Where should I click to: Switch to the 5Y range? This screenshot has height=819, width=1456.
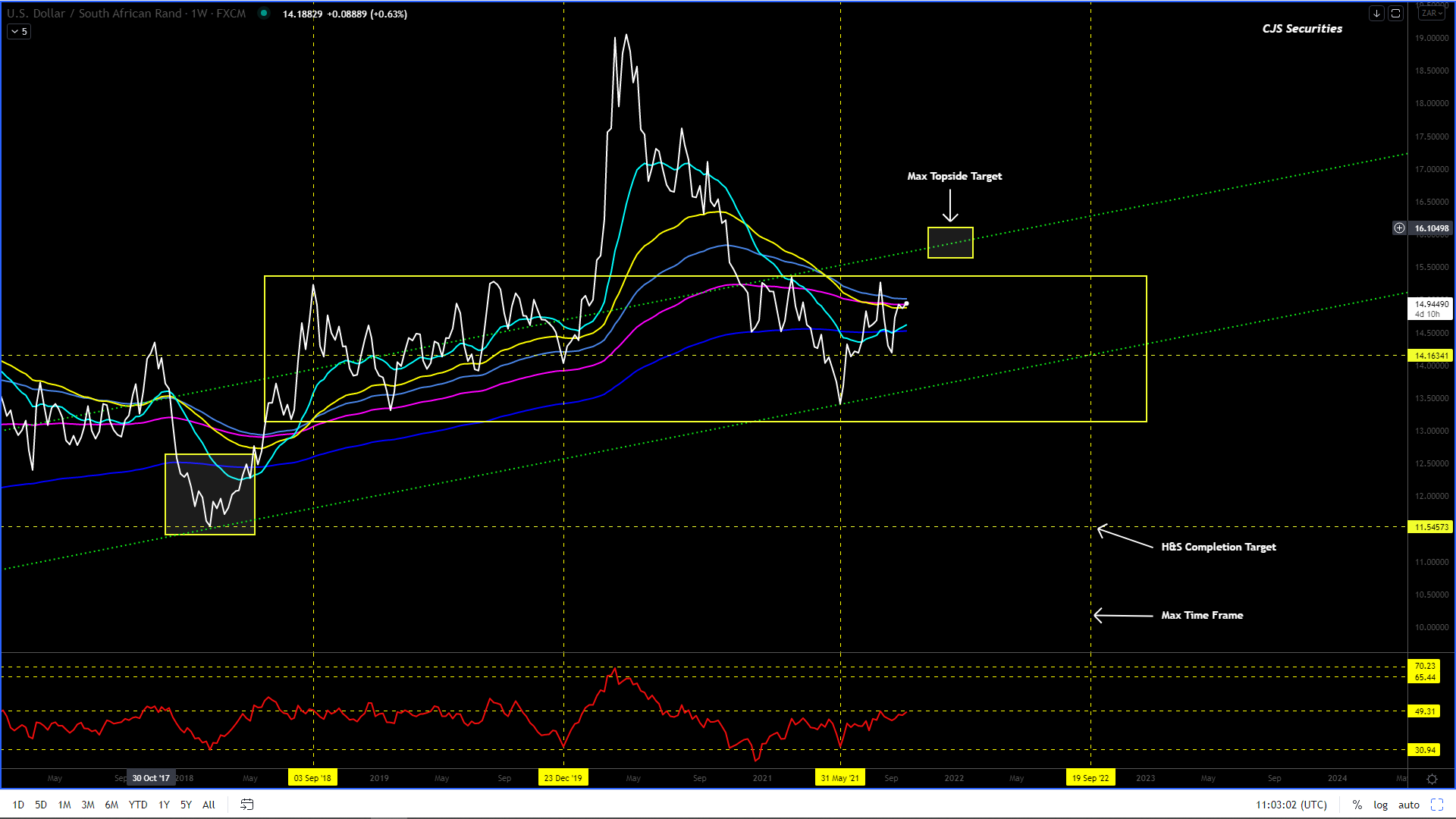click(x=186, y=805)
